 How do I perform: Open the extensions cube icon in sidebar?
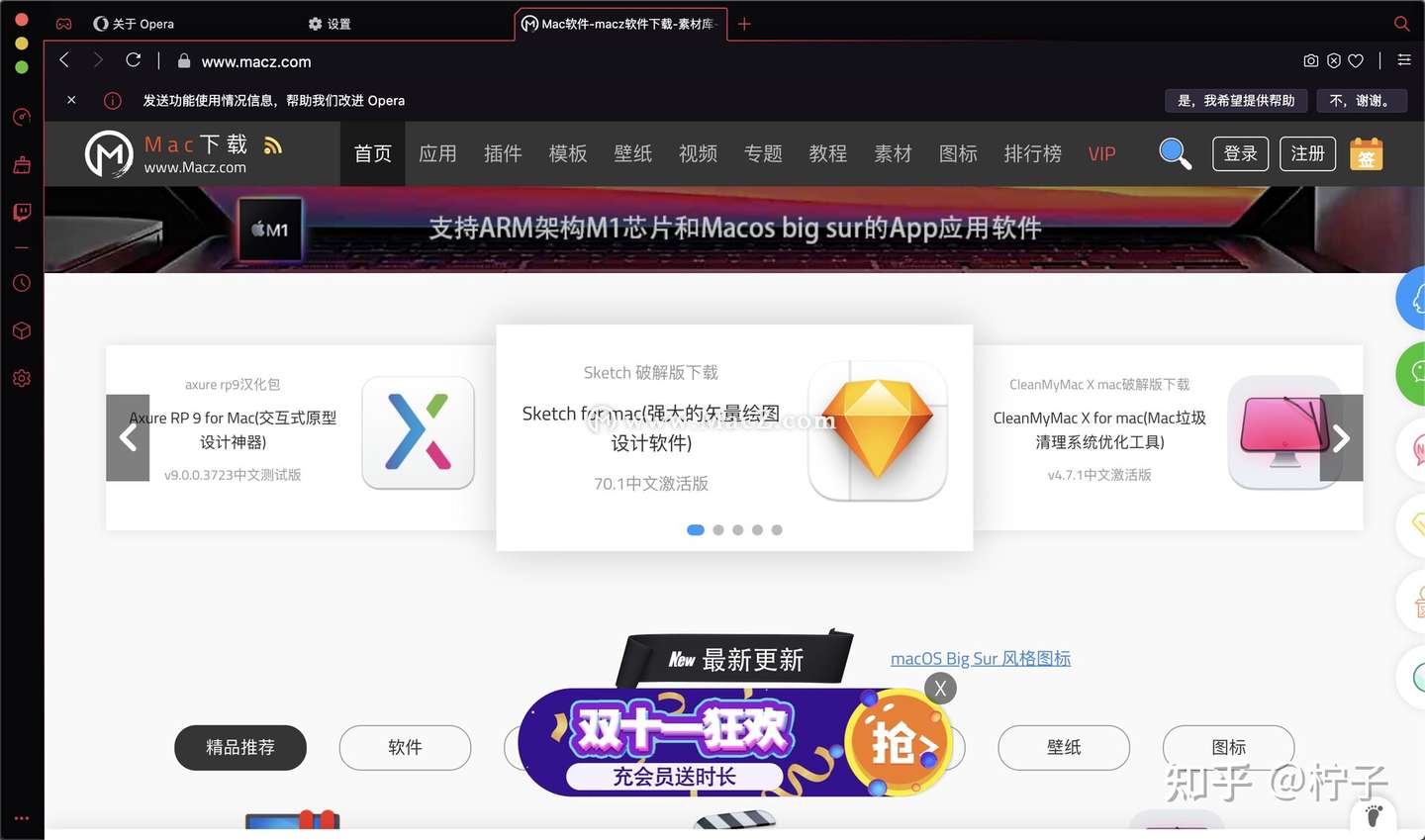coord(21,330)
